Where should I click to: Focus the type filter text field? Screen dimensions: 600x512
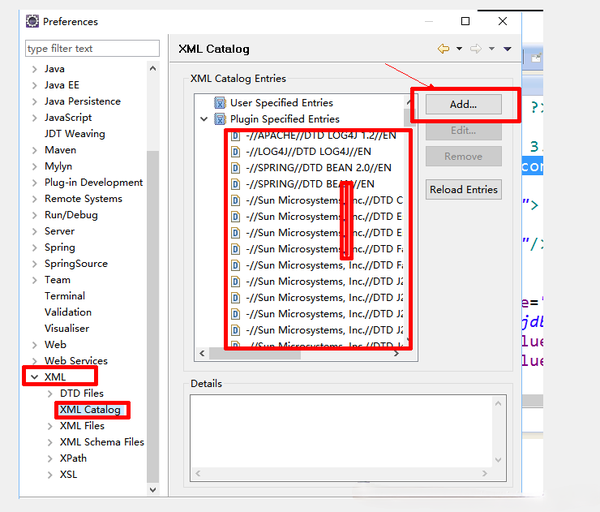coord(92,49)
